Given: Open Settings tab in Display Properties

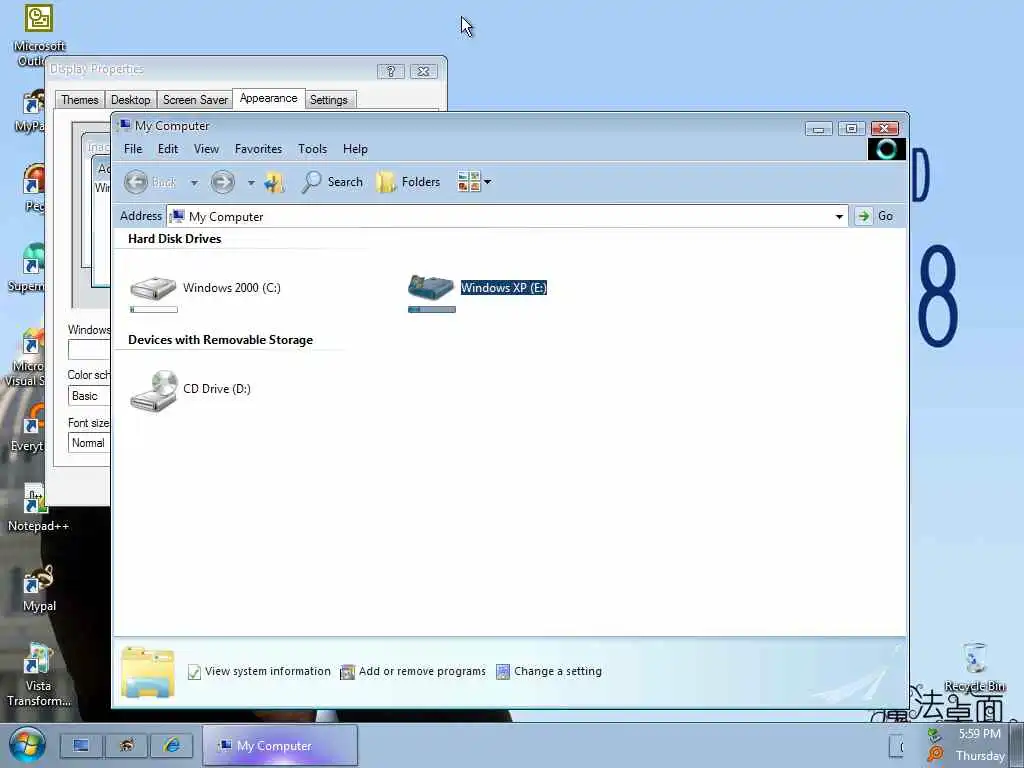Looking at the screenshot, I should click(328, 100).
